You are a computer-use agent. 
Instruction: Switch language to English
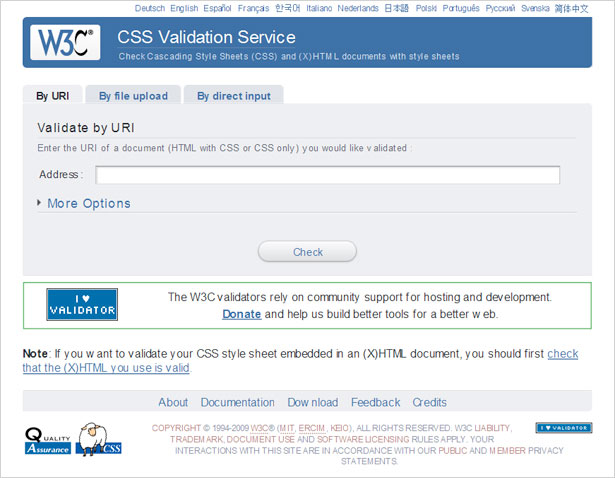pos(184,8)
